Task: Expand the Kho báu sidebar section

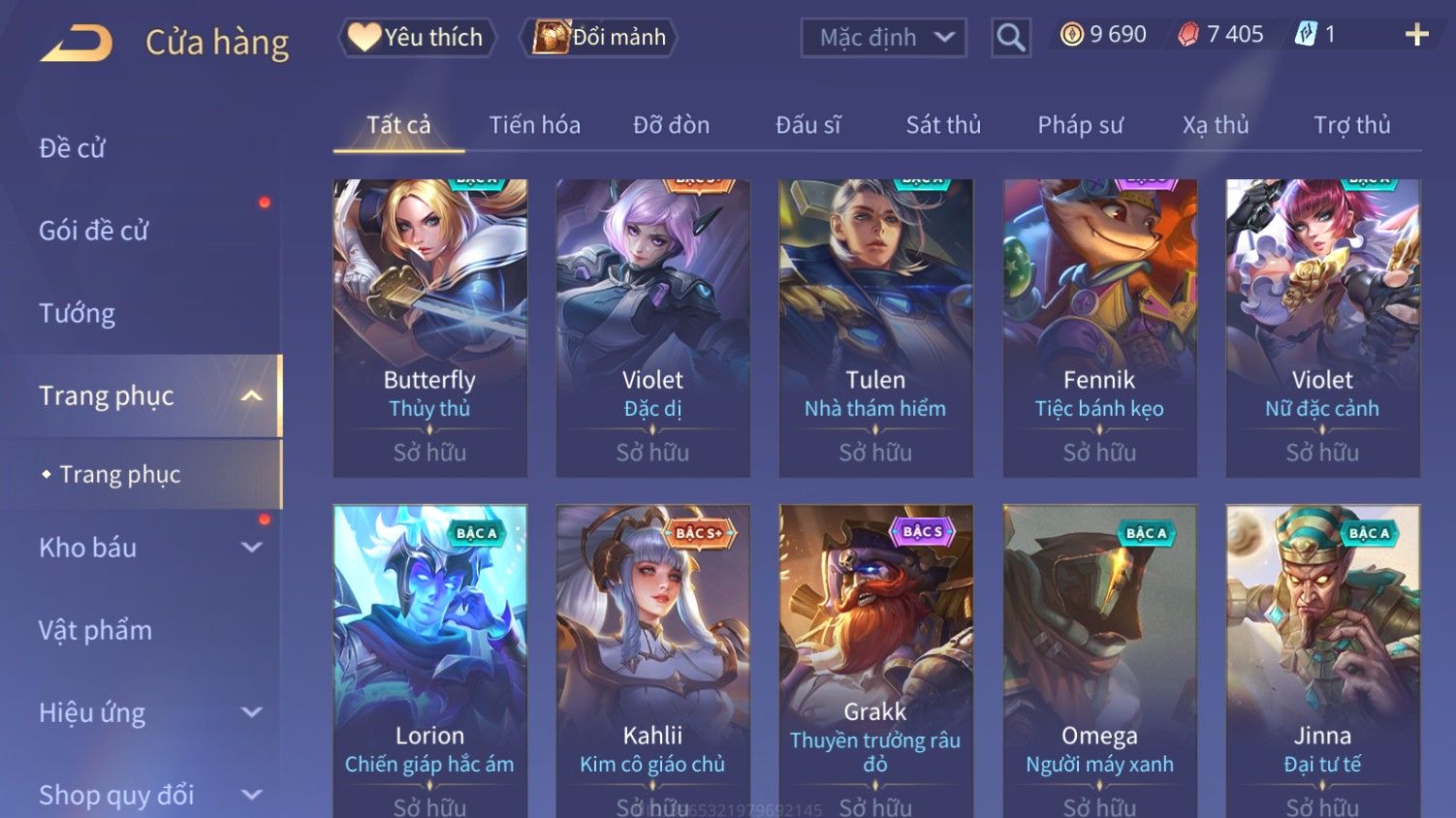Action: (x=252, y=548)
